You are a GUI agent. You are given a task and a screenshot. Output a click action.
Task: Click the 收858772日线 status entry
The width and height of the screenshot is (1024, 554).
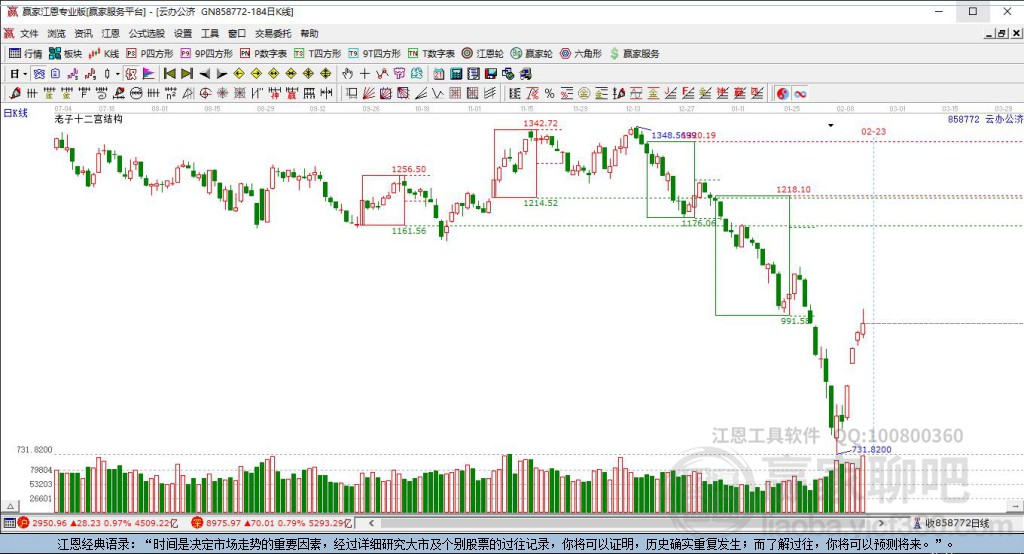(x=952, y=523)
